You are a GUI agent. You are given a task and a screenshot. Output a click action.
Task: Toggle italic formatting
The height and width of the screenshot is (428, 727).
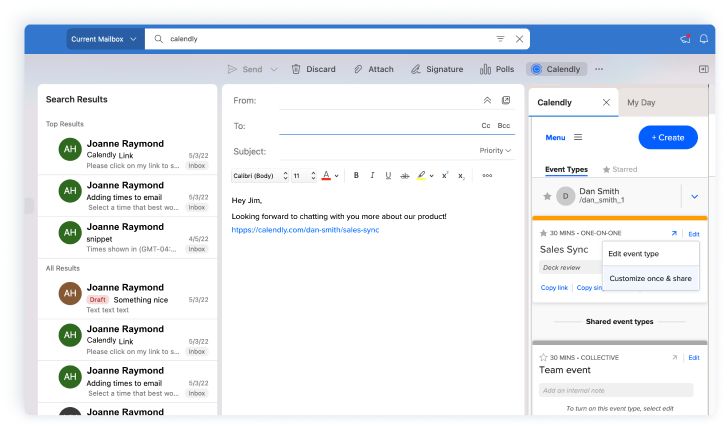[x=372, y=176]
